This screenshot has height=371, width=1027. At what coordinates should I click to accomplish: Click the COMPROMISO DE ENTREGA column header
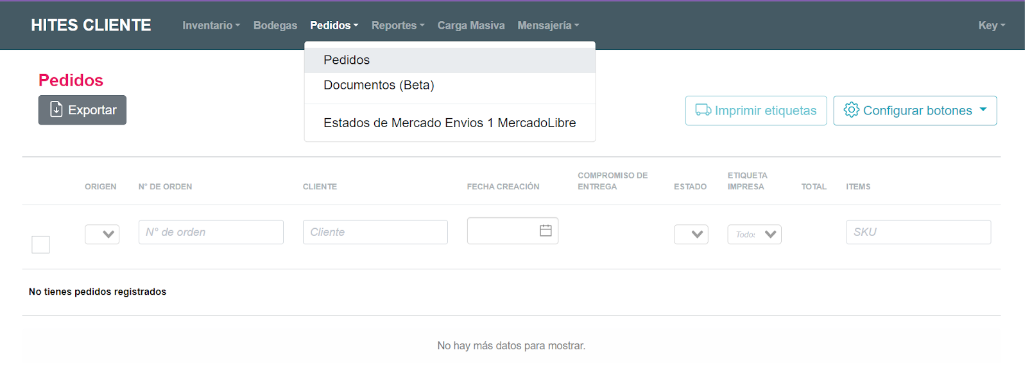click(x=612, y=181)
